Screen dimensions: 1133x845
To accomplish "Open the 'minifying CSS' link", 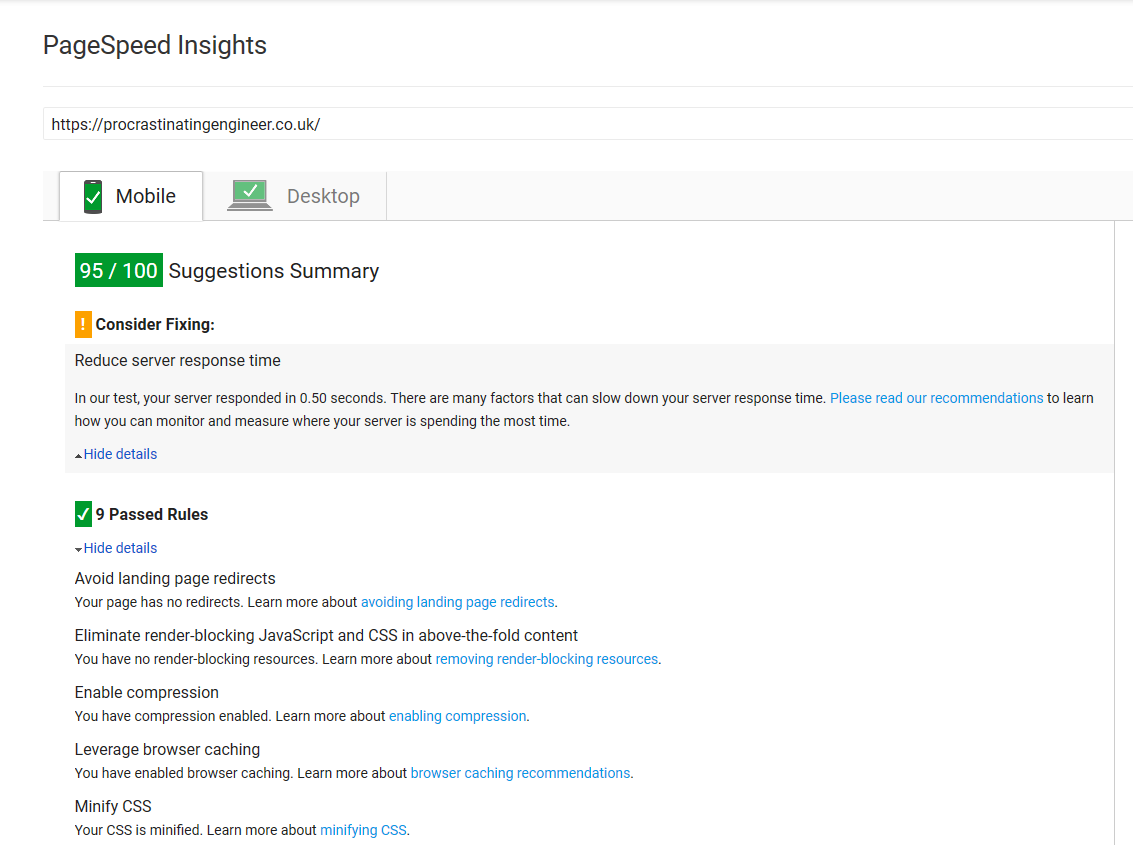I will click(363, 830).
